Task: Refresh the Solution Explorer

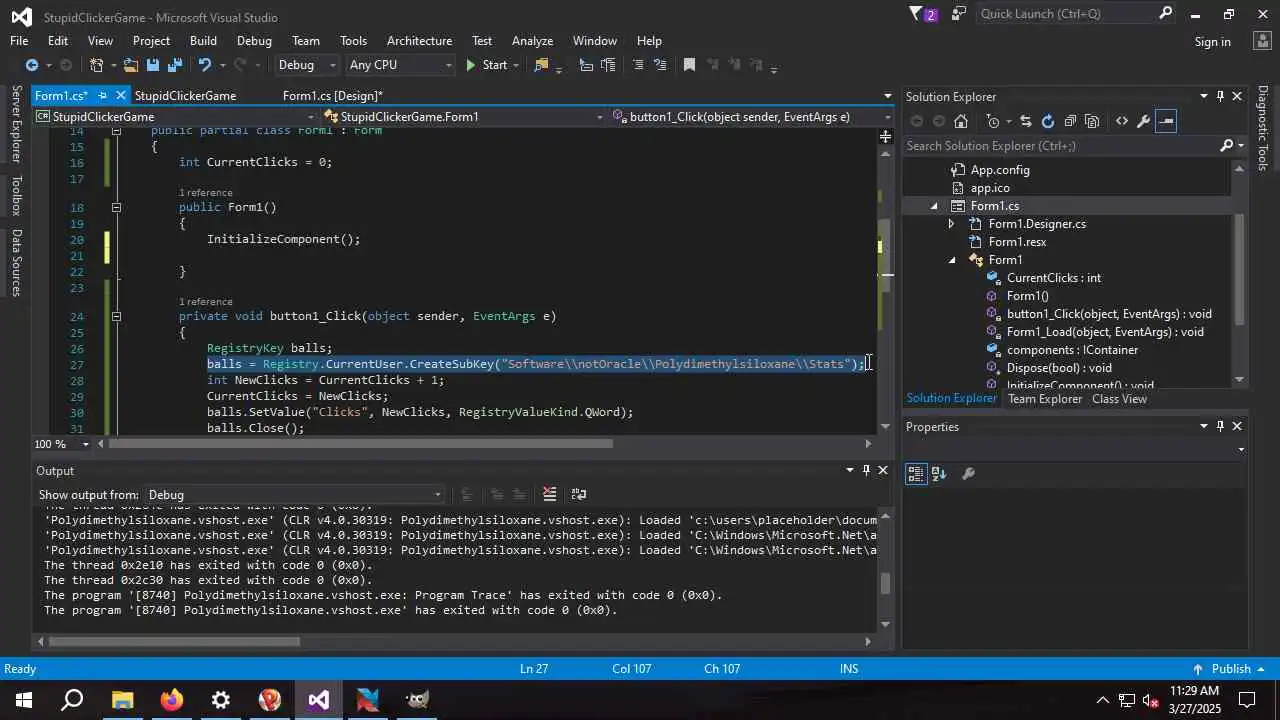Action: click(x=1048, y=121)
